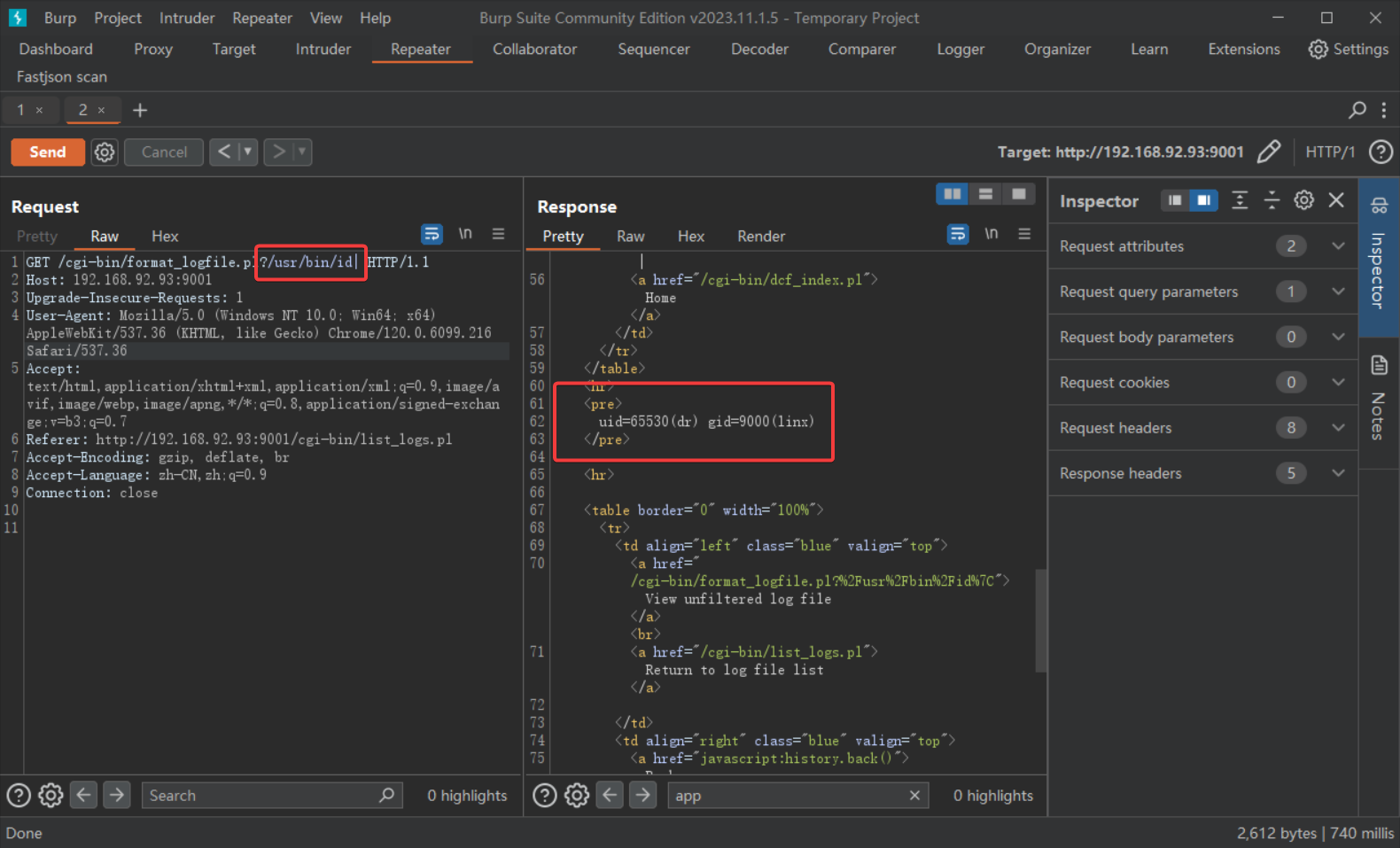
Task: Open request search settings gear
Action: [x=51, y=796]
